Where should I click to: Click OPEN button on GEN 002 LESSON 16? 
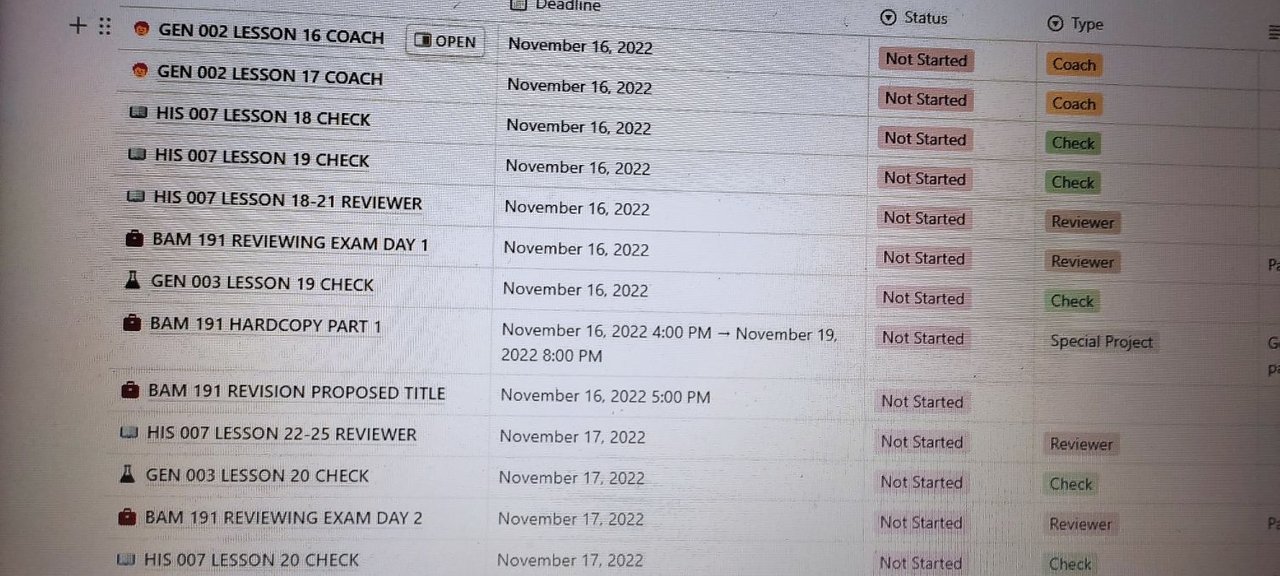[x=445, y=41]
